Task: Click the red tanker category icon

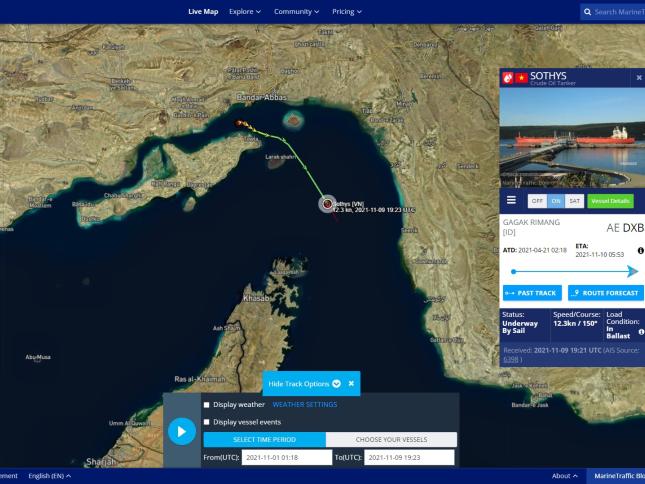Action: [x=507, y=78]
